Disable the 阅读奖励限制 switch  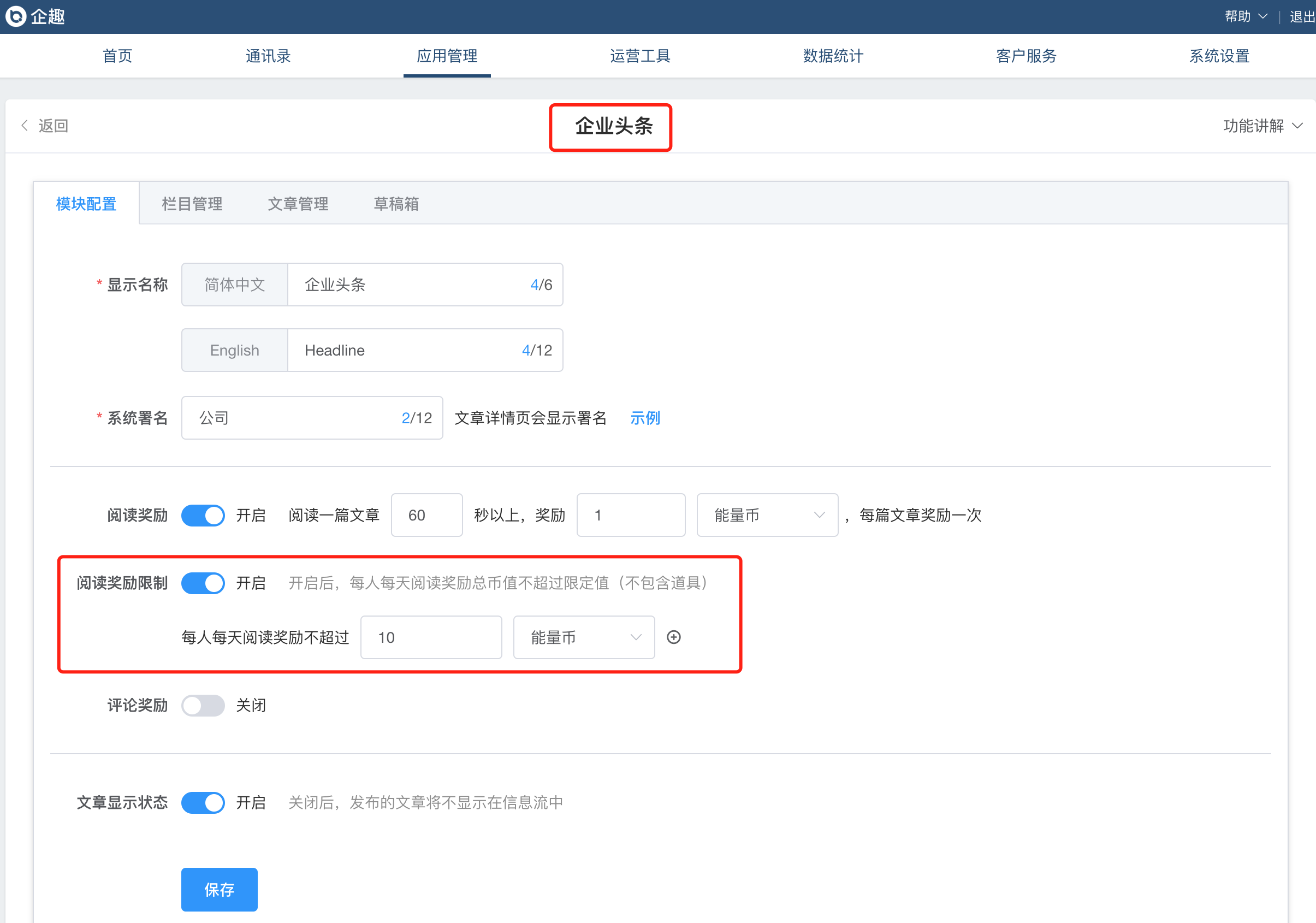pyautogui.click(x=203, y=583)
